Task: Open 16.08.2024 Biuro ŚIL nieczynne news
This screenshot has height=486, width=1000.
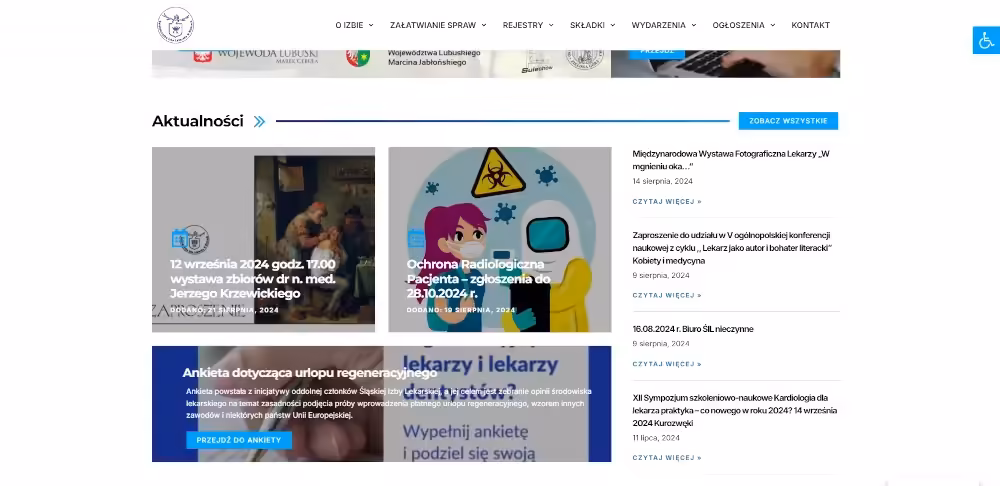Action: (x=693, y=329)
